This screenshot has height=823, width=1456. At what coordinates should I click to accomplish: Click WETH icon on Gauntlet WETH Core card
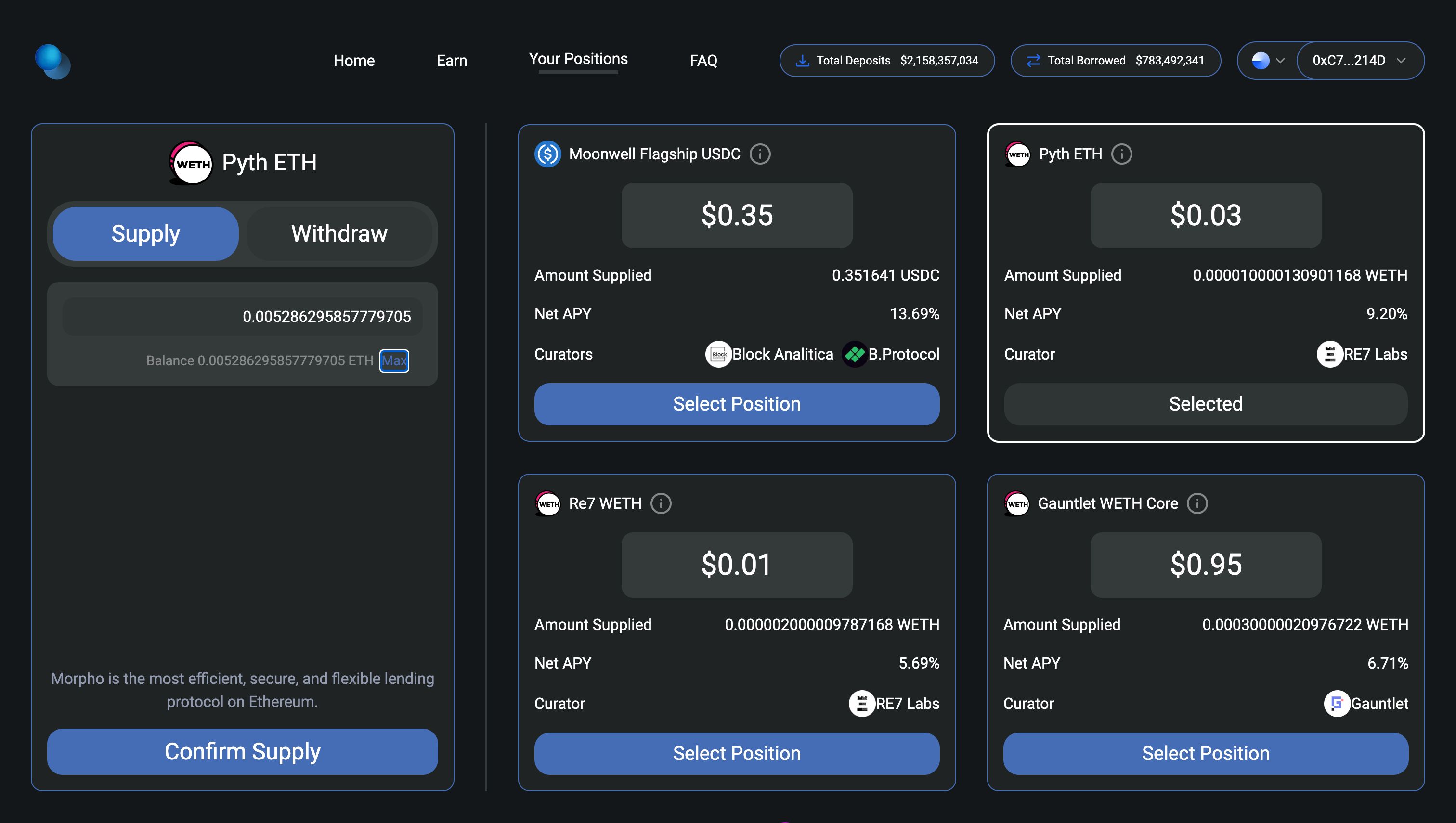[1017, 503]
